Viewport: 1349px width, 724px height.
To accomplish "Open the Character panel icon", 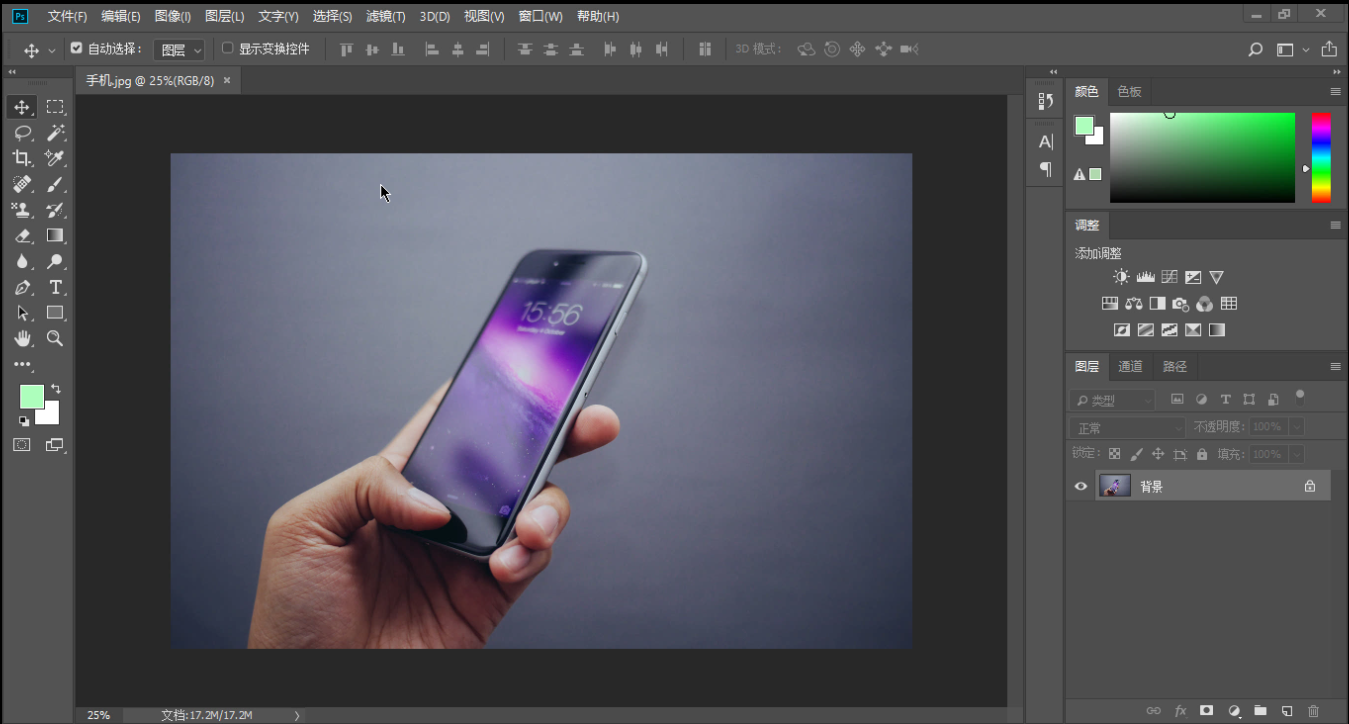I will [x=1046, y=142].
